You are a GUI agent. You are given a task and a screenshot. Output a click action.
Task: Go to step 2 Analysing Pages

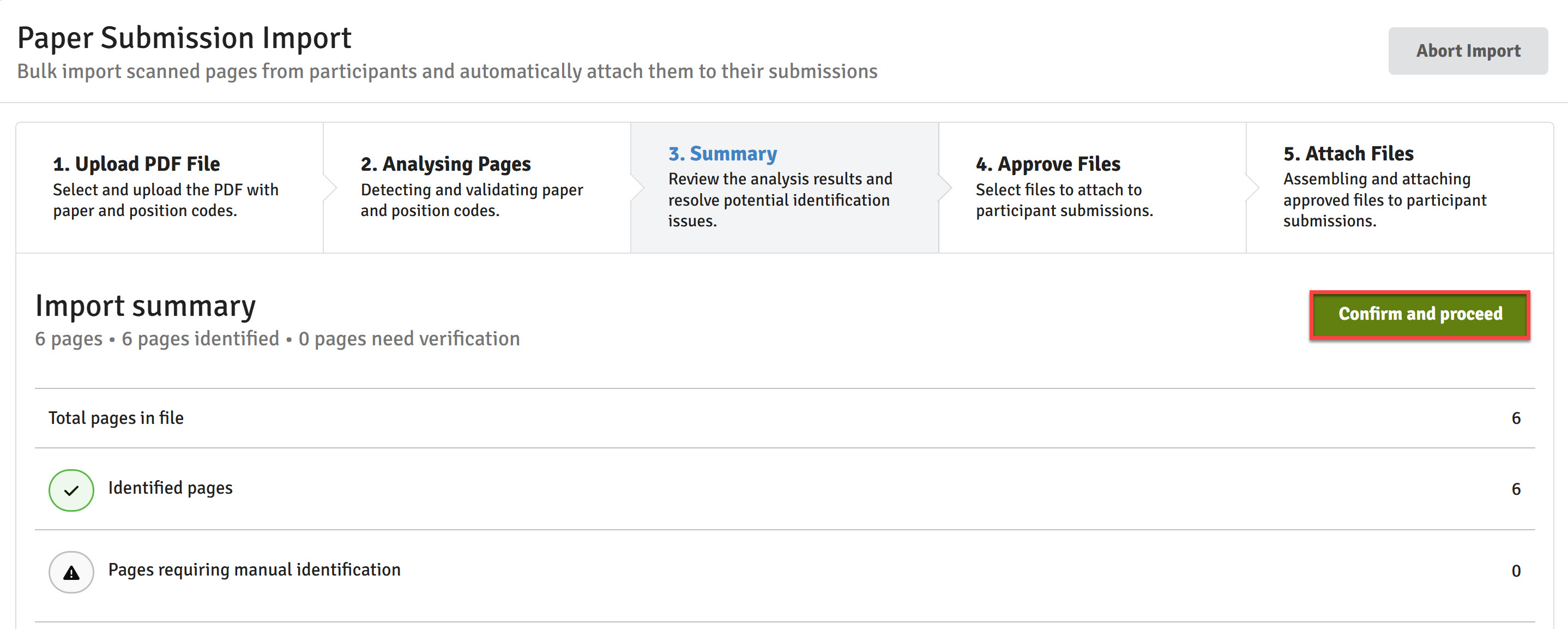coord(477,187)
